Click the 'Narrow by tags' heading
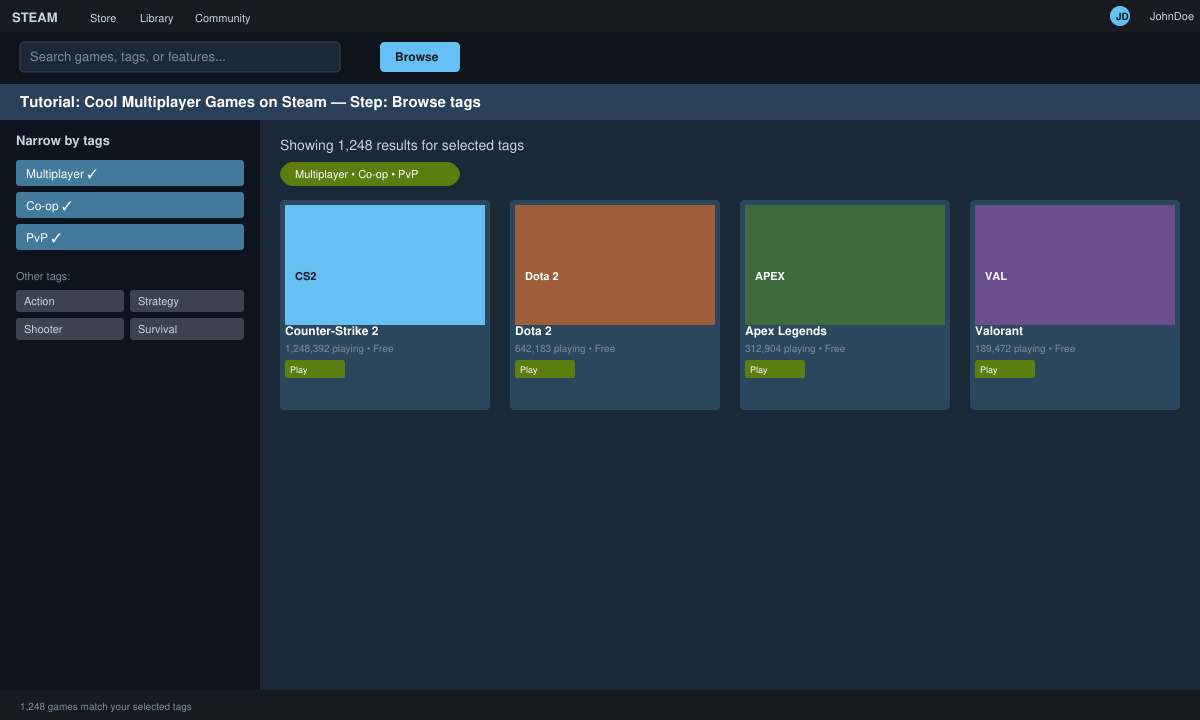This screenshot has height=720, width=1200. (63, 141)
